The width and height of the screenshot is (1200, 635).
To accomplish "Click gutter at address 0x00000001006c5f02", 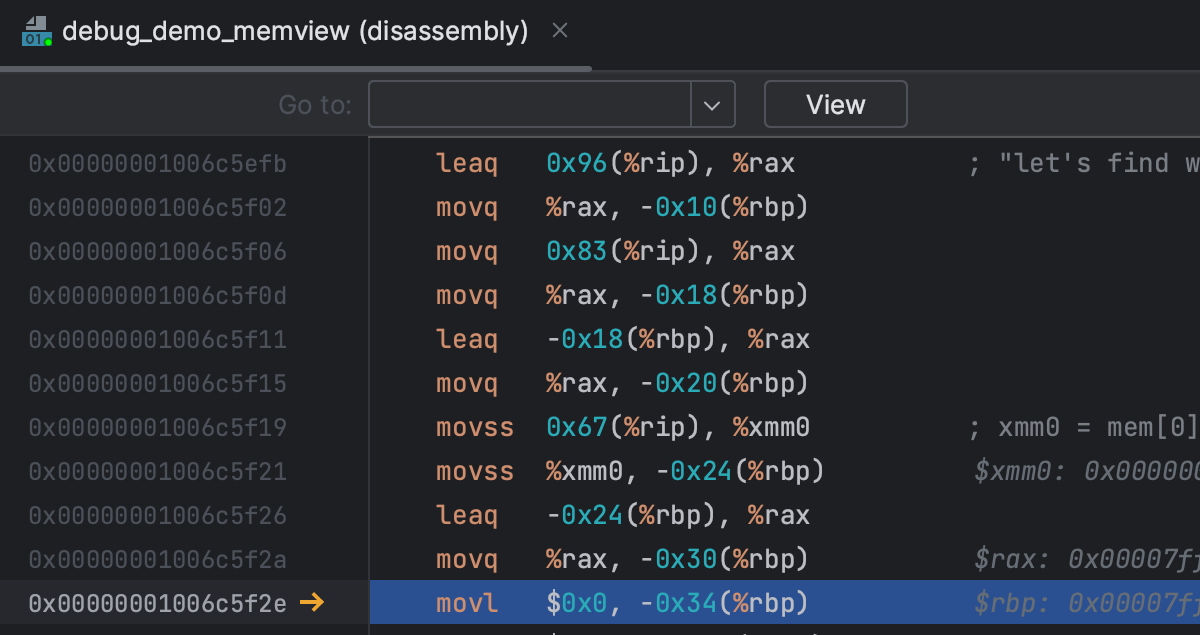I will coord(157,208).
